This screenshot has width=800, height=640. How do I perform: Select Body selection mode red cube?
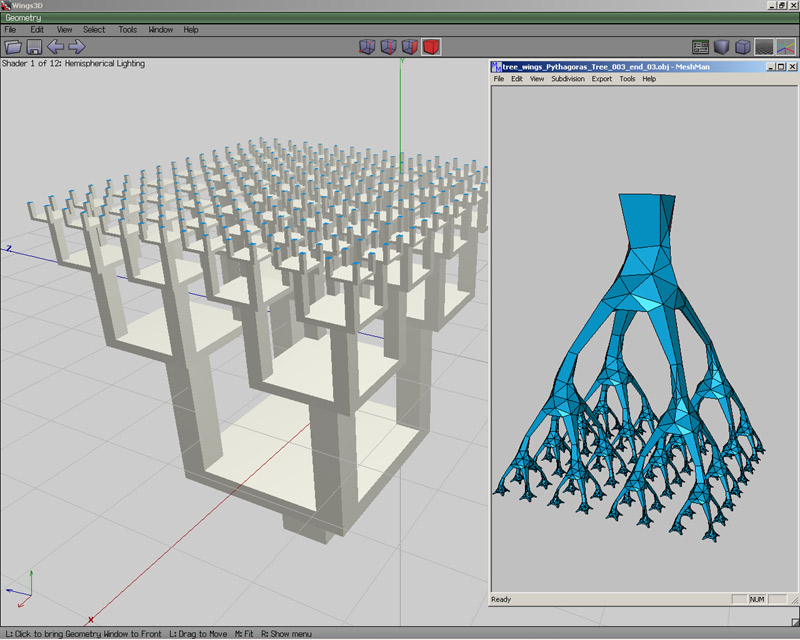(x=431, y=47)
